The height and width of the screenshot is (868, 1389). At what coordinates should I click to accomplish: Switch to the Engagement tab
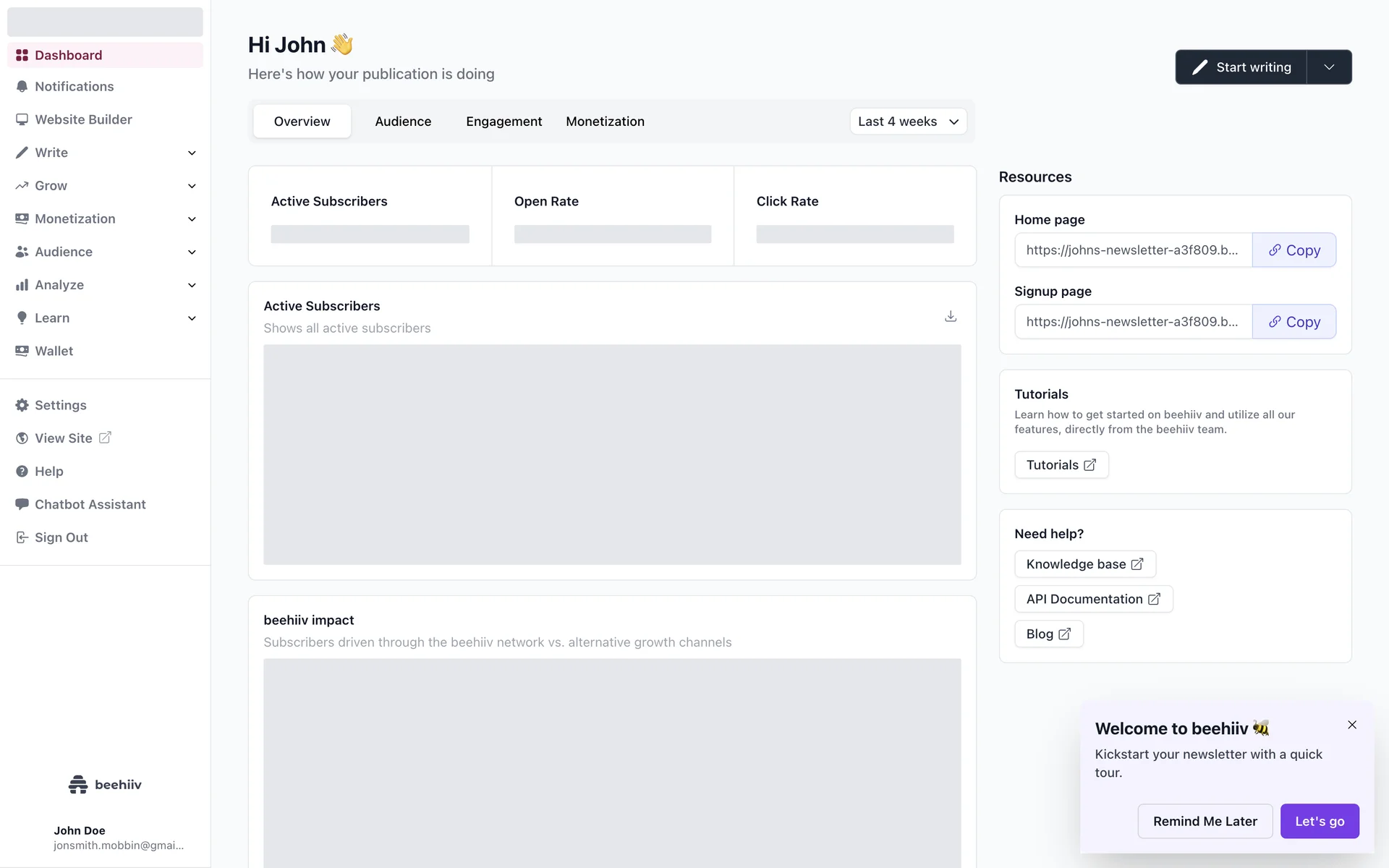pos(504,122)
